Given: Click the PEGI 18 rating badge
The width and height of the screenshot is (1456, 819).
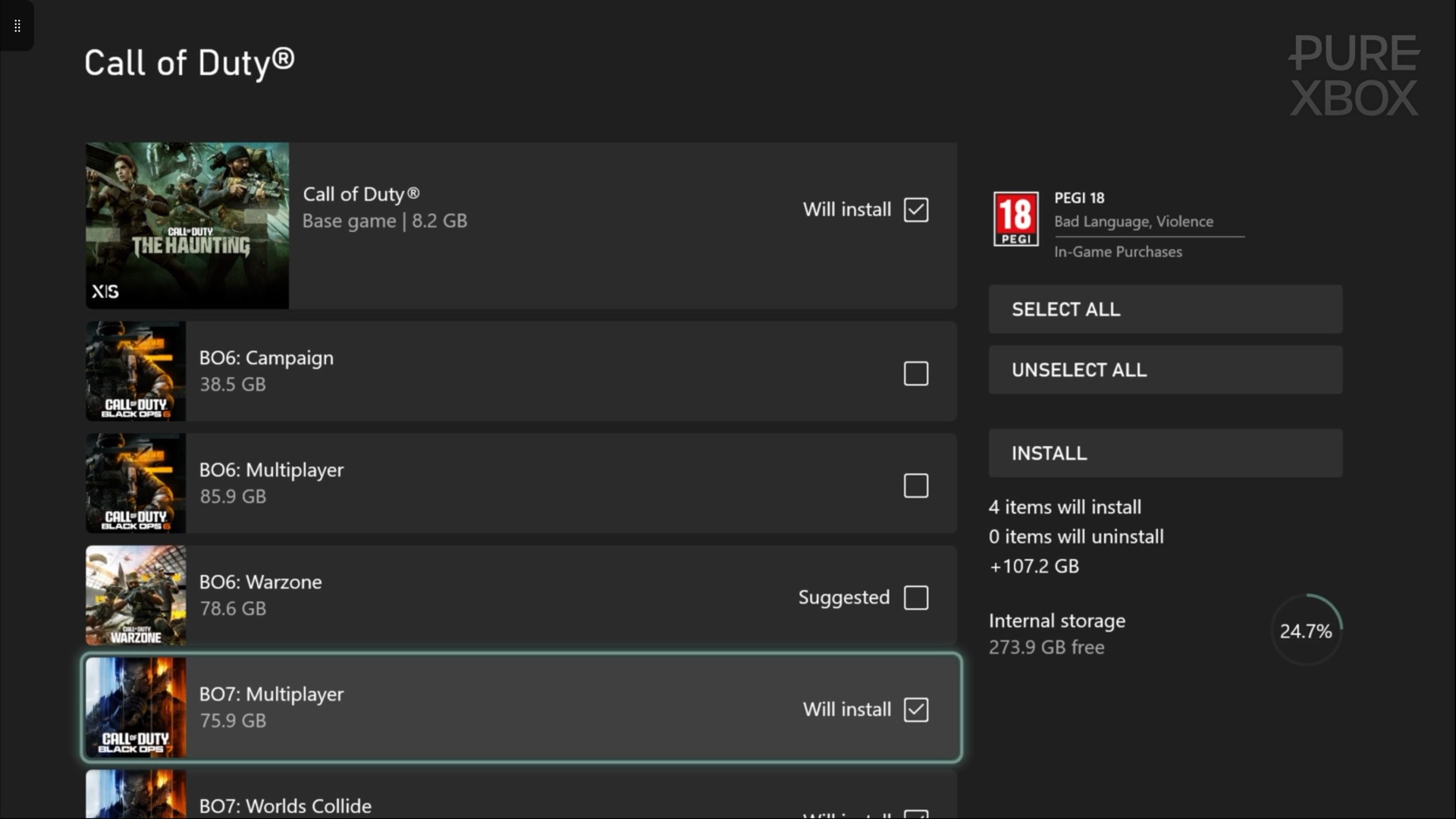Looking at the screenshot, I should (x=1015, y=219).
